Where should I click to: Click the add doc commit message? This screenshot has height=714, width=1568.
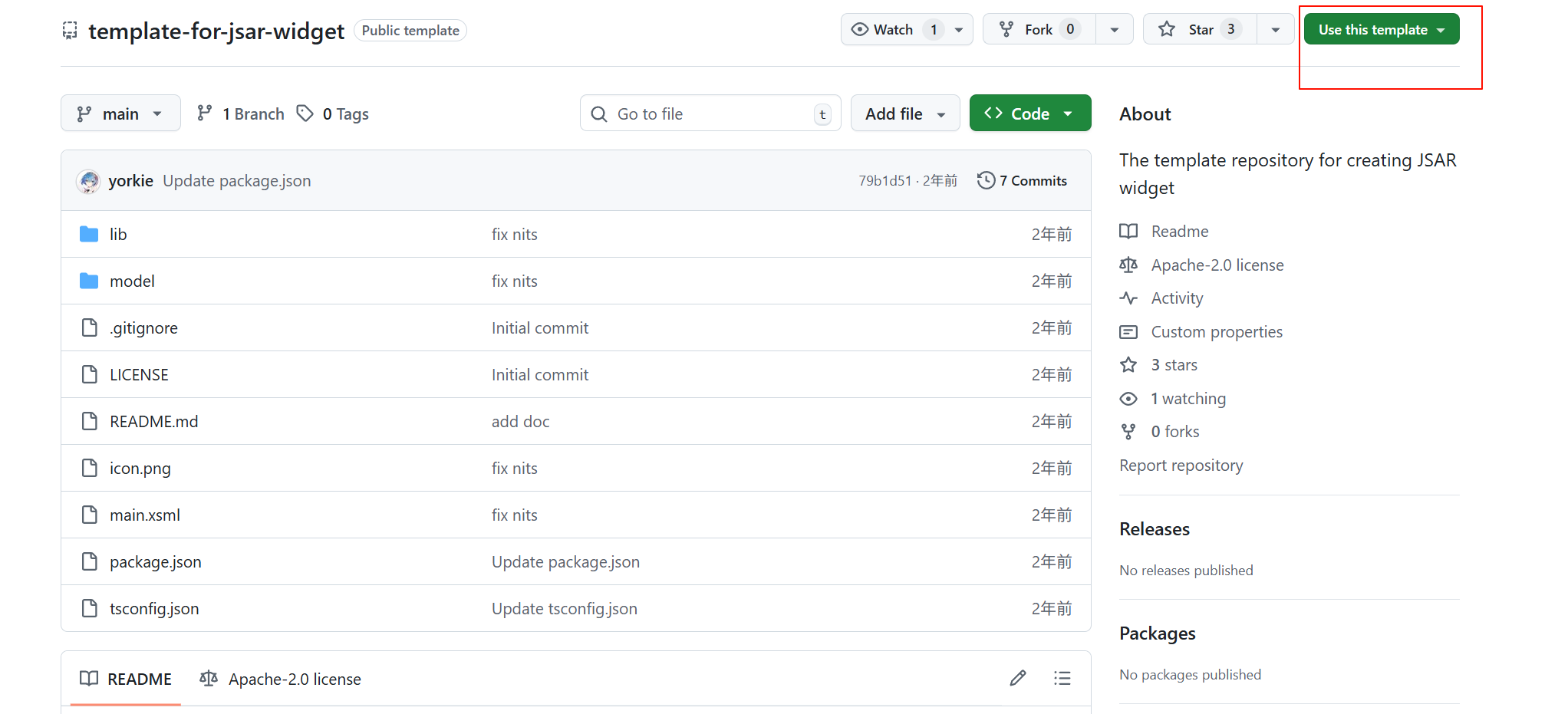click(x=521, y=421)
